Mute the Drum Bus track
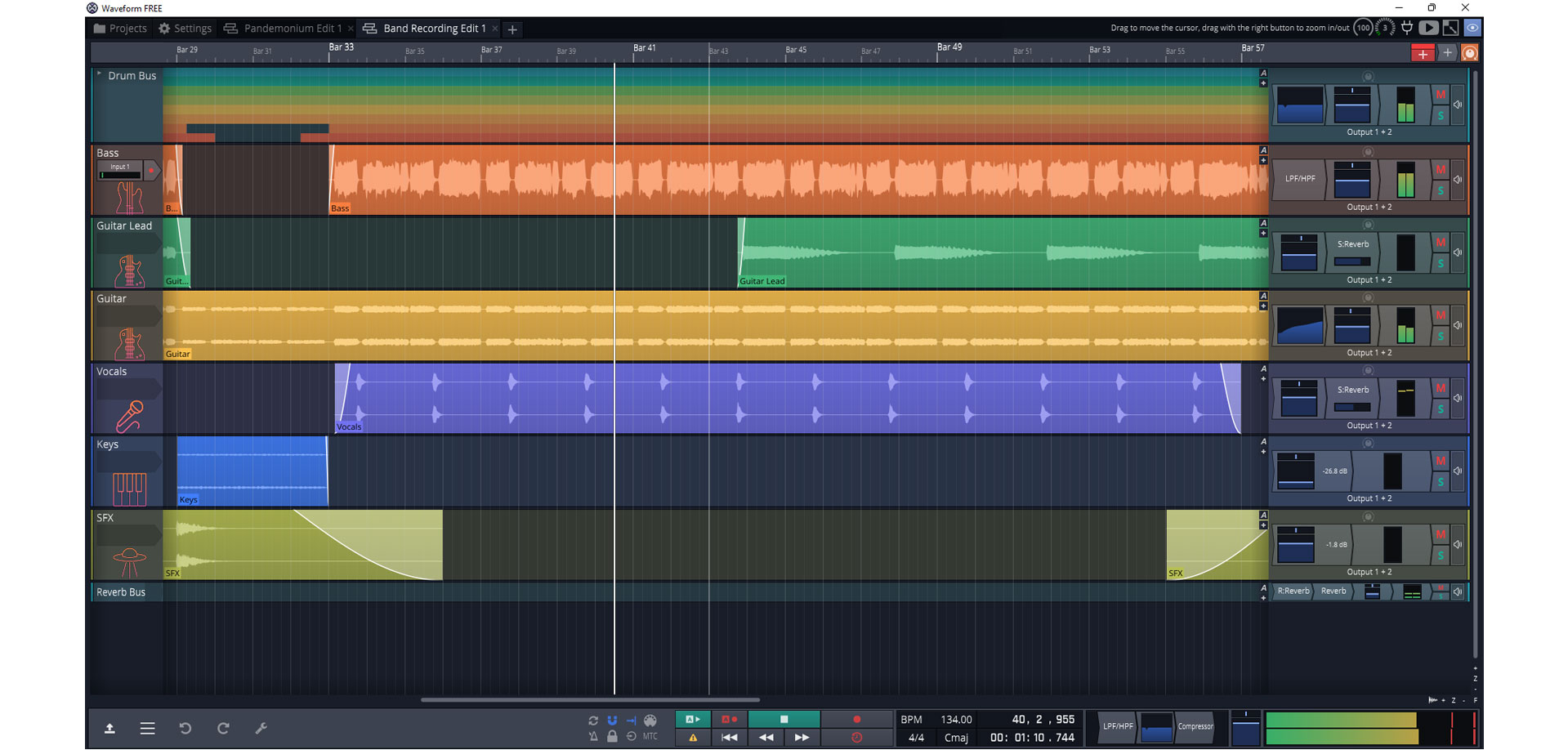Image resolution: width=1568 pixels, height=750 pixels. pos(1441,95)
